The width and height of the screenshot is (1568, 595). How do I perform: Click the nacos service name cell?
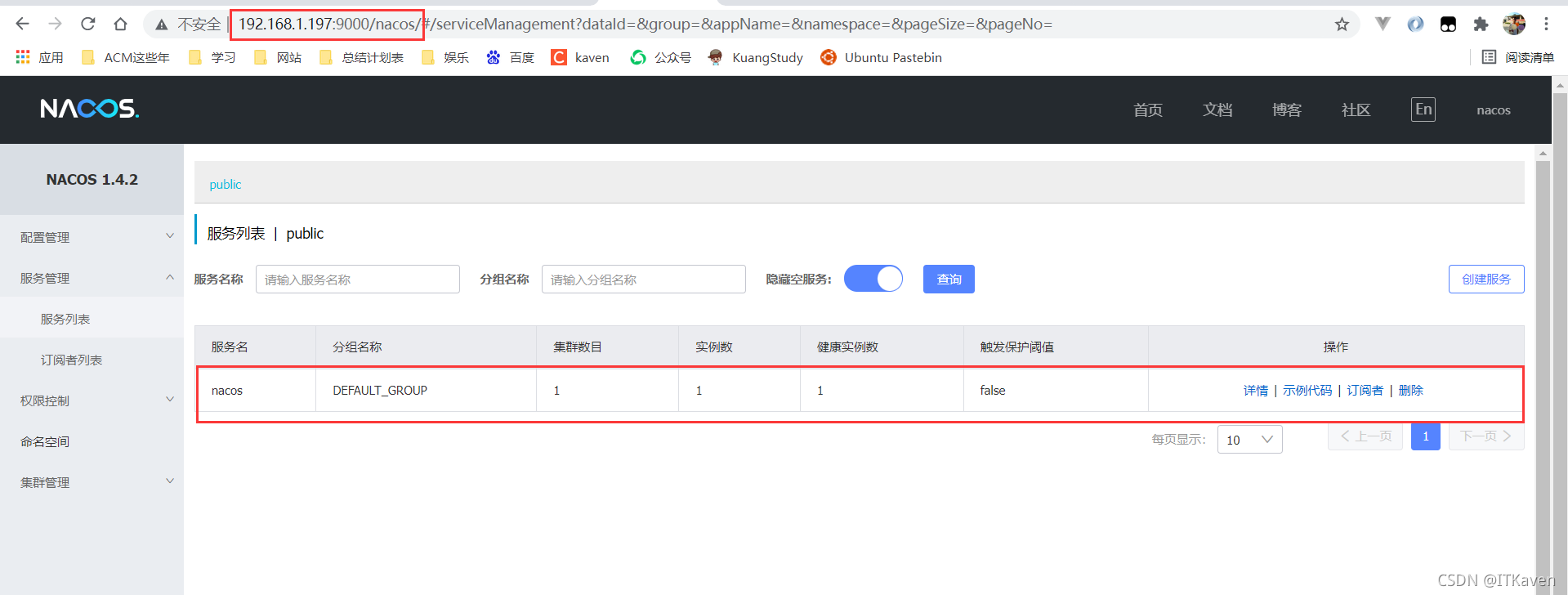point(256,391)
